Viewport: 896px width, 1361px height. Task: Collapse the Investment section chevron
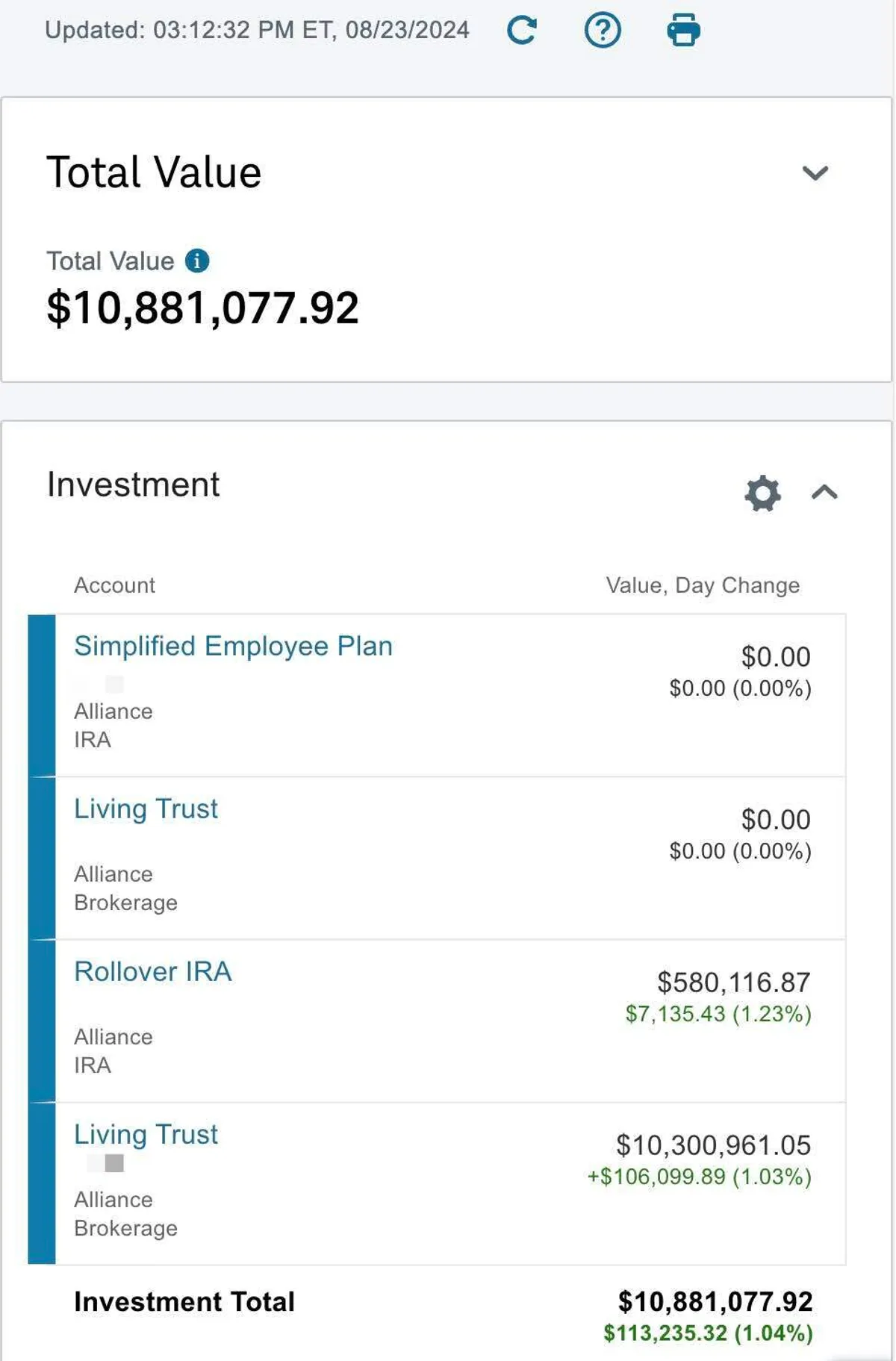point(824,493)
